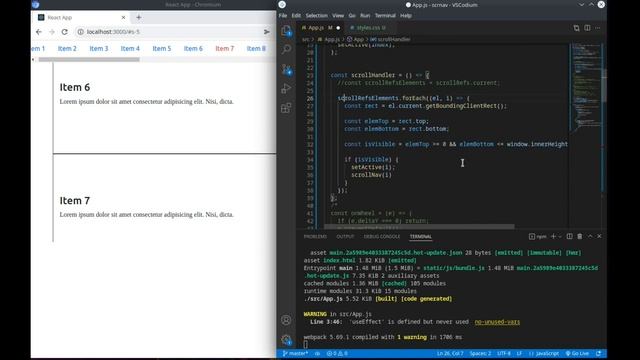Screen dimensions: 640x360
Task: Click the share icon in Chromium address bar
Action: 267,32
